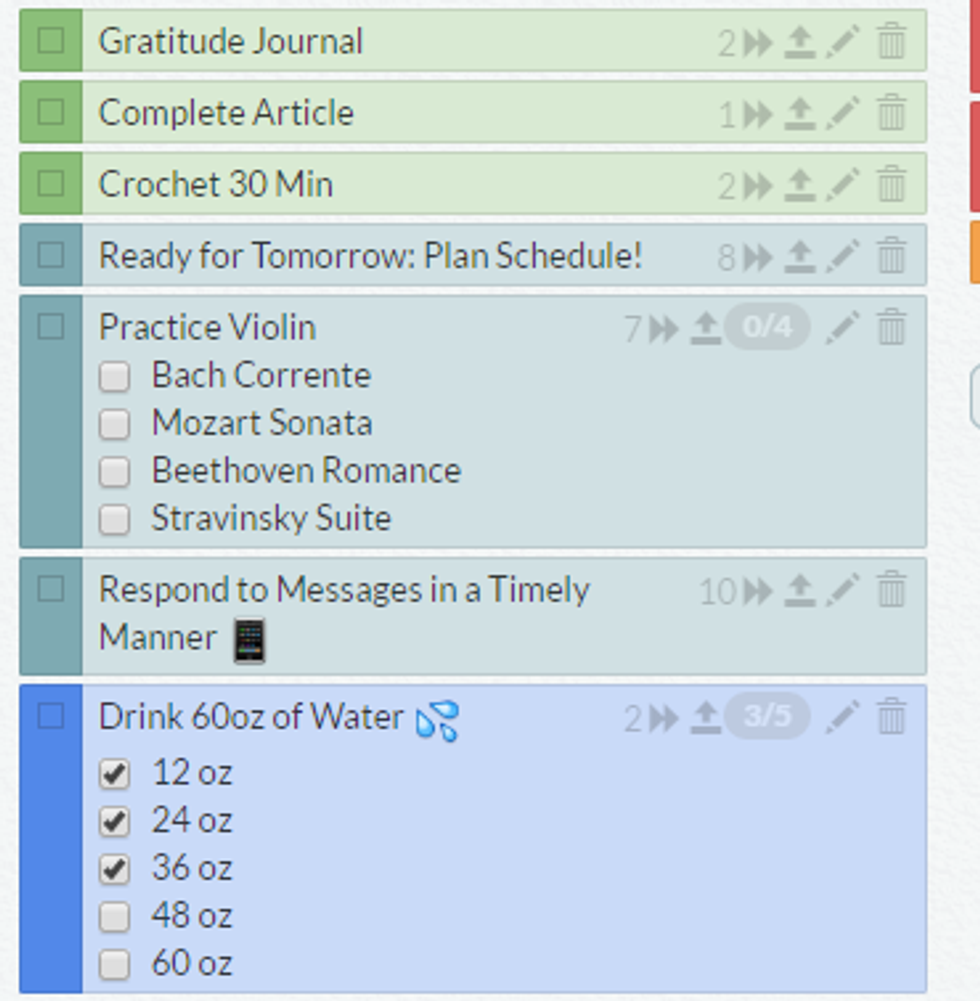
Task: Collapse Practice Violin checklist via 0/4 badge
Action: [x=766, y=327]
